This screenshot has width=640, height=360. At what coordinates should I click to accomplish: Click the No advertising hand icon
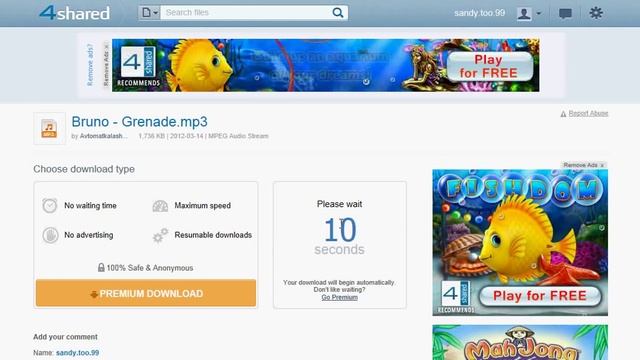click(x=50, y=235)
